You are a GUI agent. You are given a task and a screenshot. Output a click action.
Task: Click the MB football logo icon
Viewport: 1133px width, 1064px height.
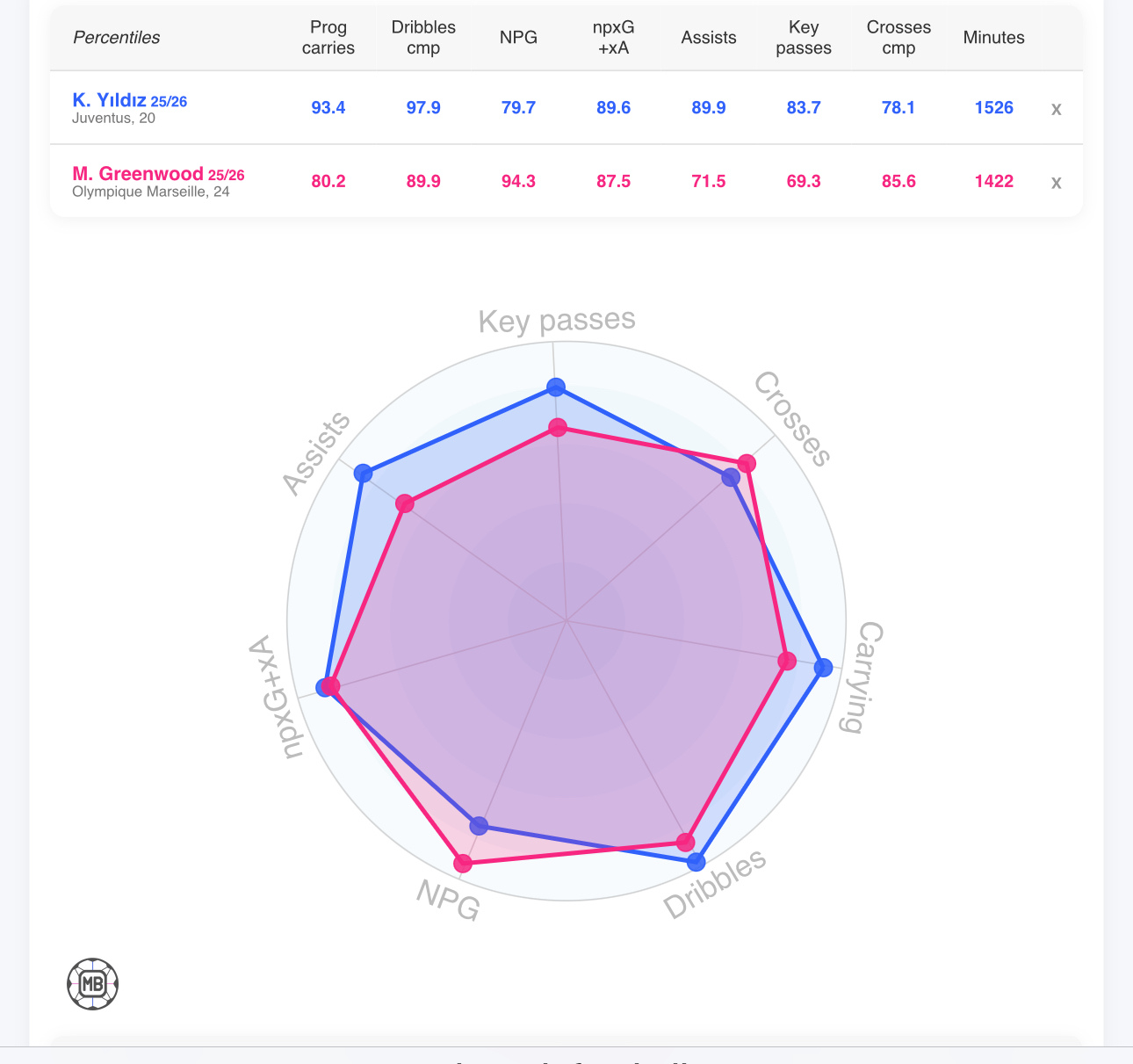(x=92, y=984)
